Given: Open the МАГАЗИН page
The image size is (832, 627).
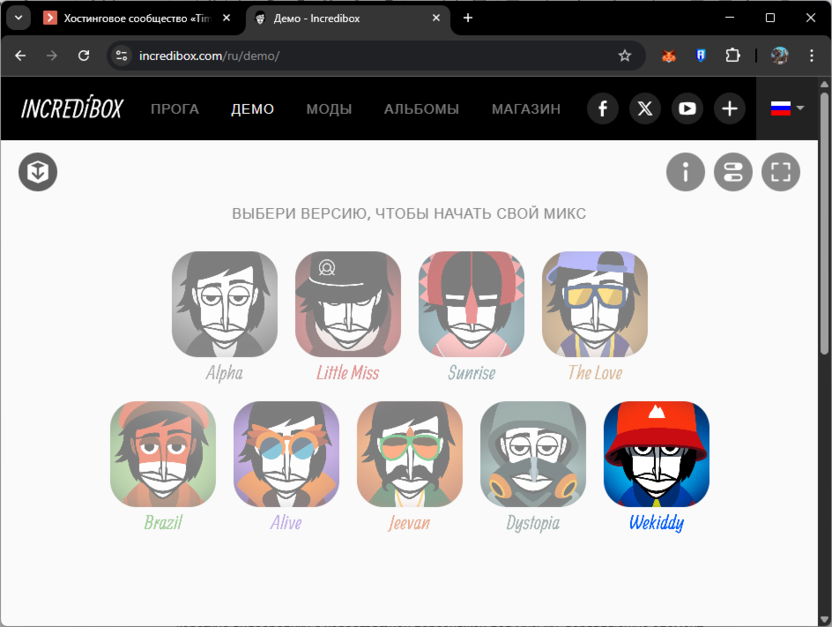Looking at the screenshot, I should pyautogui.click(x=526, y=109).
